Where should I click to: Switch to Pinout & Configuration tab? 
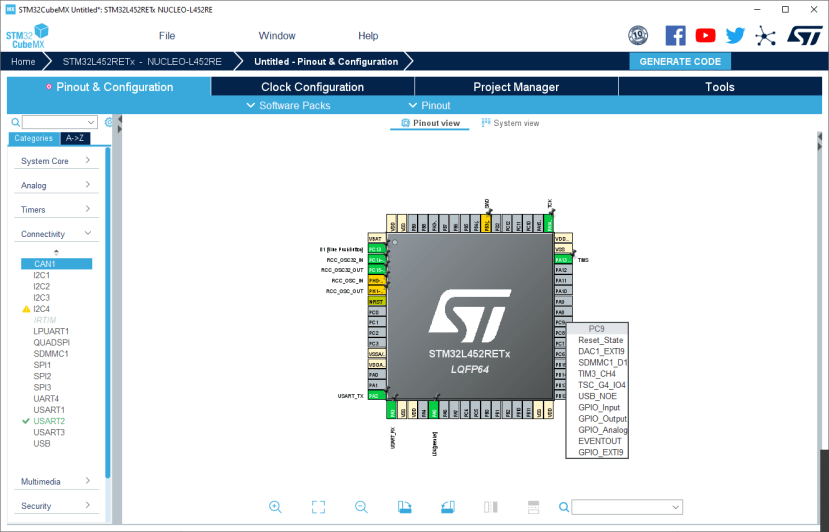[109, 87]
